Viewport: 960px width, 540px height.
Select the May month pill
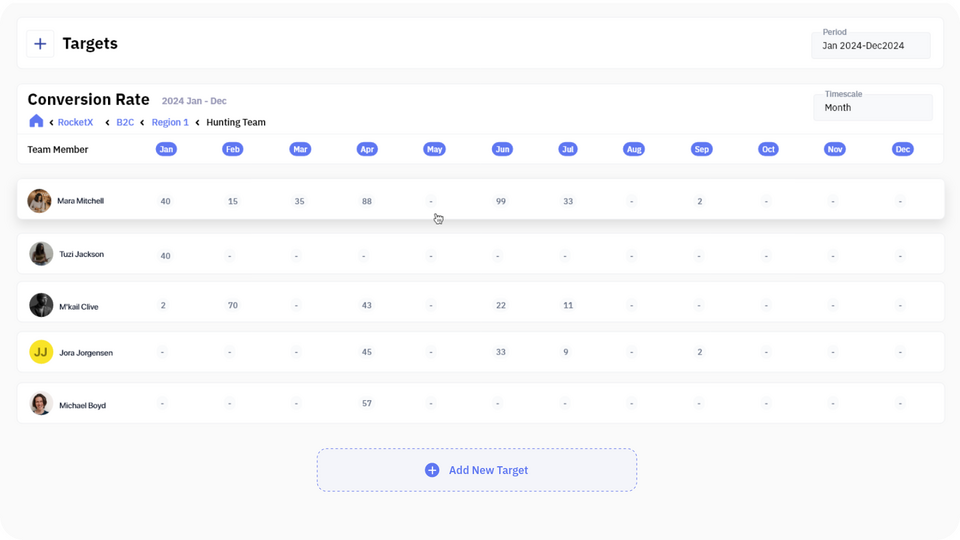(434, 149)
